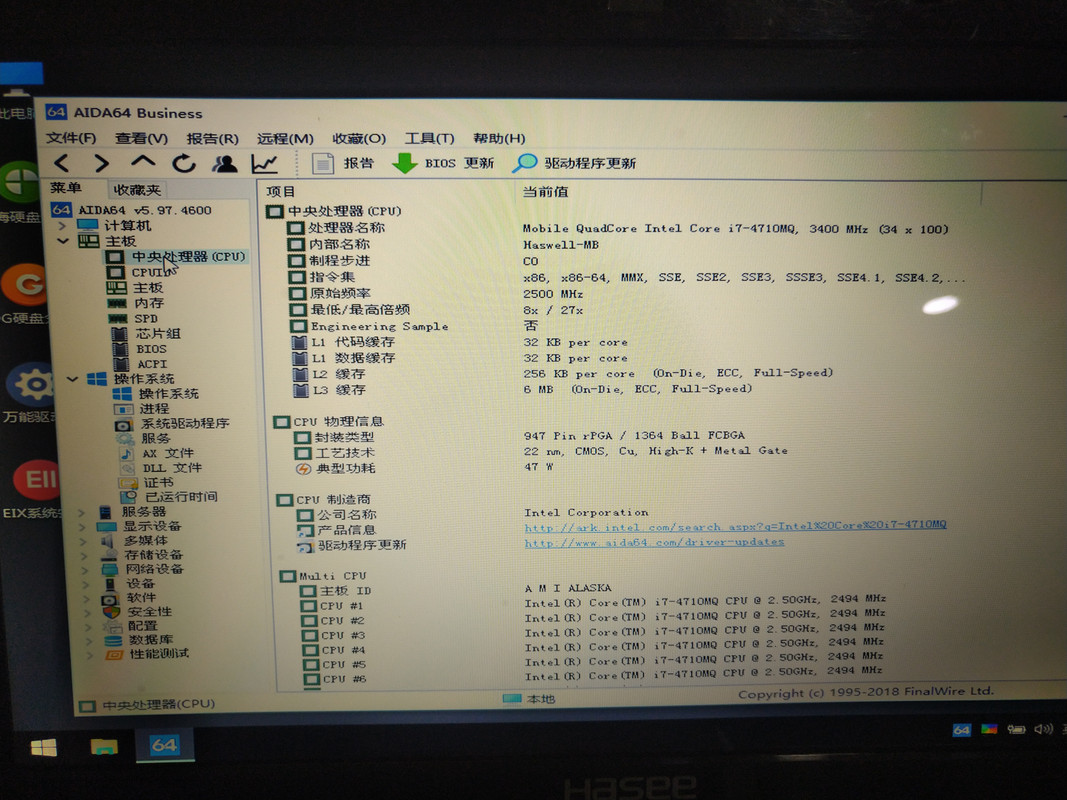Screen dimensions: 1067x800
Task: Open File Explorer from the taskbar
Action: [104, 747]
